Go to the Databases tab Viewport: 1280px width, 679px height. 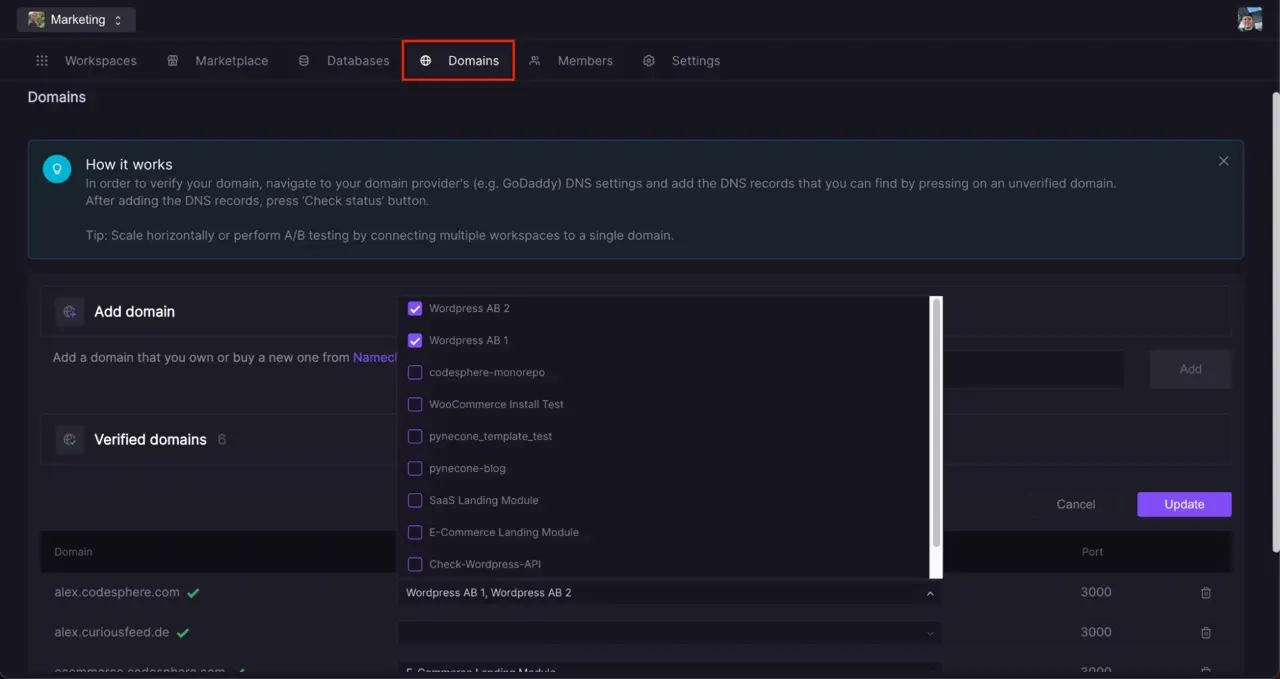pos(344,61)
